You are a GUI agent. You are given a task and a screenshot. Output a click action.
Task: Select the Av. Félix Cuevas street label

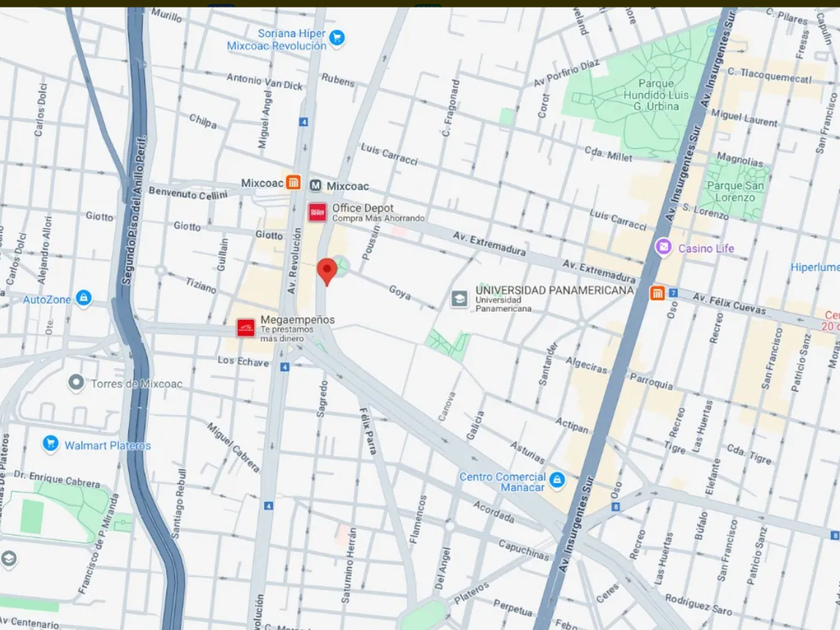(x=729, y=304)
